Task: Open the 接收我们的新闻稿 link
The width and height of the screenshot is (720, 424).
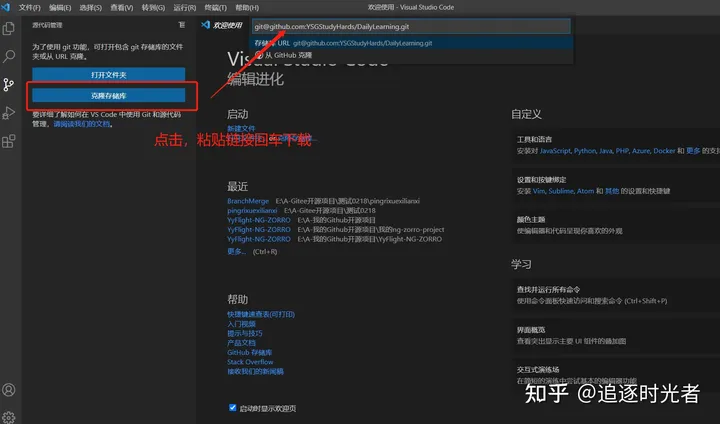Action: [x=255, y=372]
